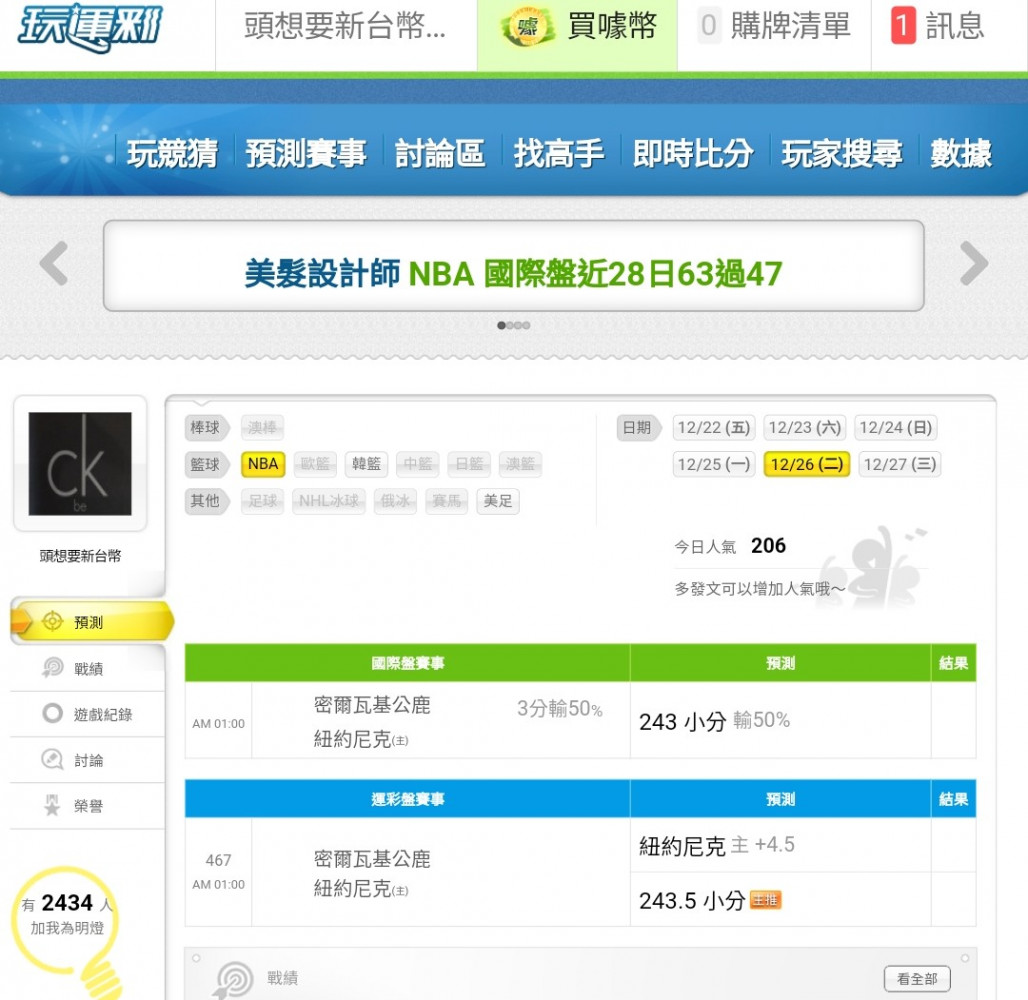1028x1000 pixels.
Task: Click the 243 小分 輸50% prediction
Action: pyautogui.click(x=715, y=721)
